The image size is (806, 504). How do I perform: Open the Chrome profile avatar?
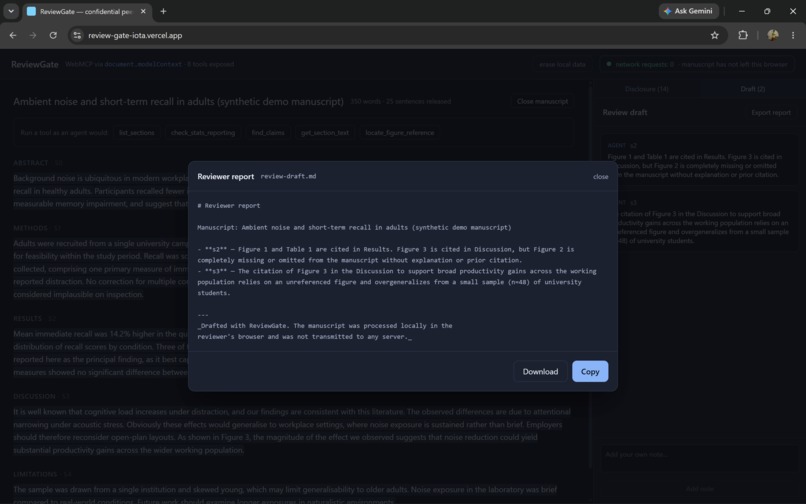(x=773, y=35)
